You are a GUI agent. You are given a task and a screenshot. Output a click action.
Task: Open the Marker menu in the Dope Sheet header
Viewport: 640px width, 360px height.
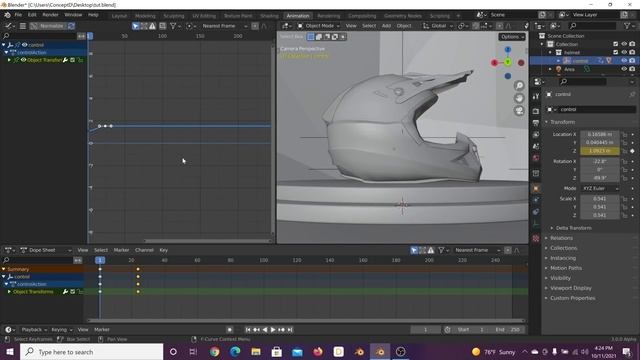coord(121,250)
